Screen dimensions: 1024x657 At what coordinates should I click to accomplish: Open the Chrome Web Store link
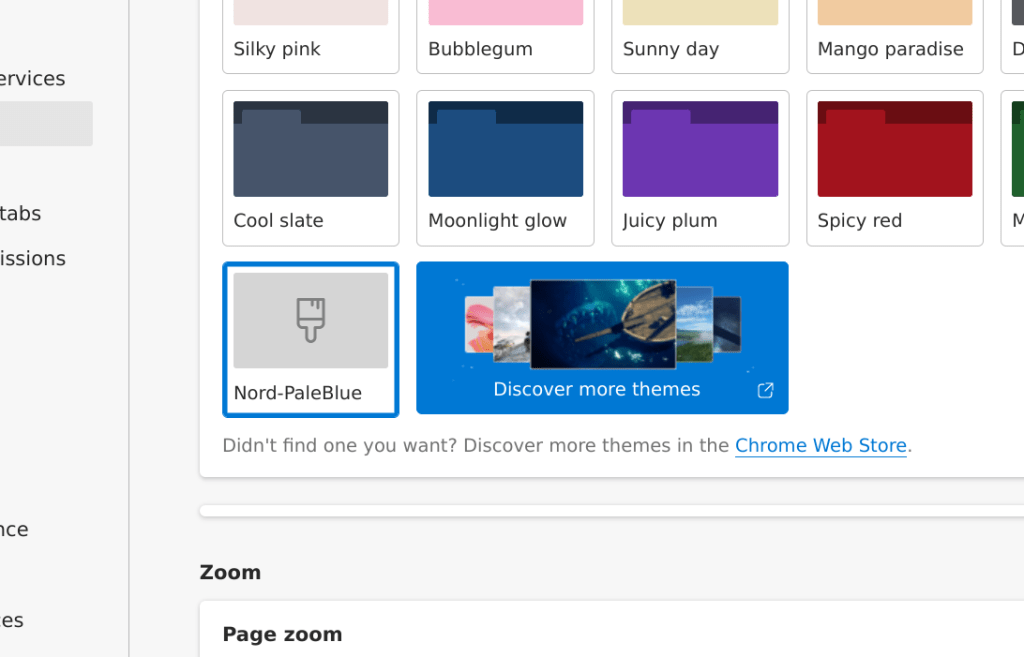tap(820, 445)
